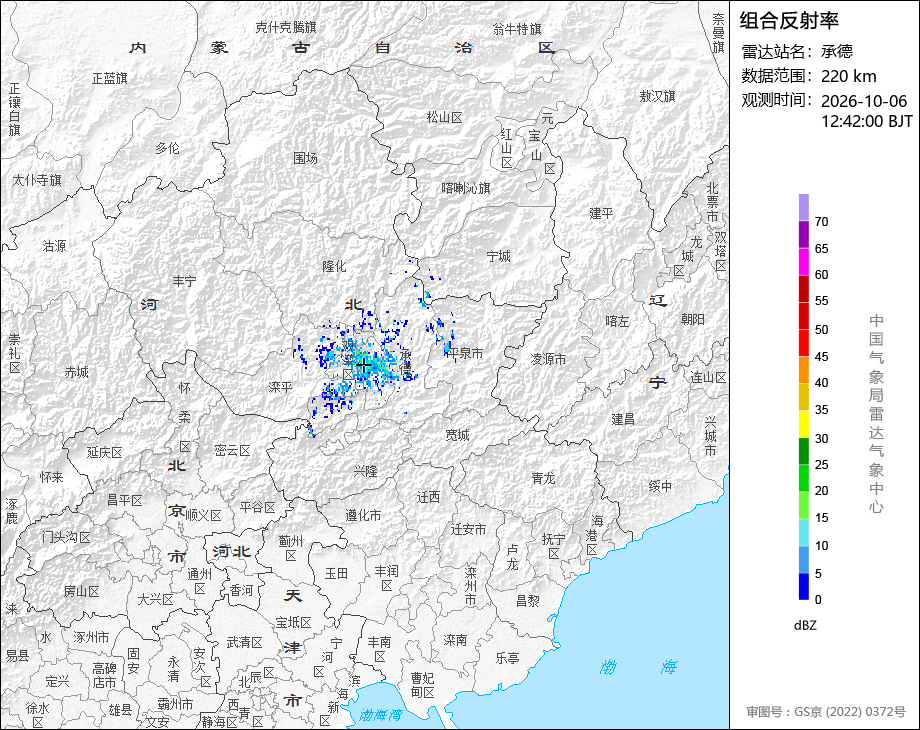
Task: Click the 渤海湾 bay label
Action: pyautogui.click(x=381, y=715)
